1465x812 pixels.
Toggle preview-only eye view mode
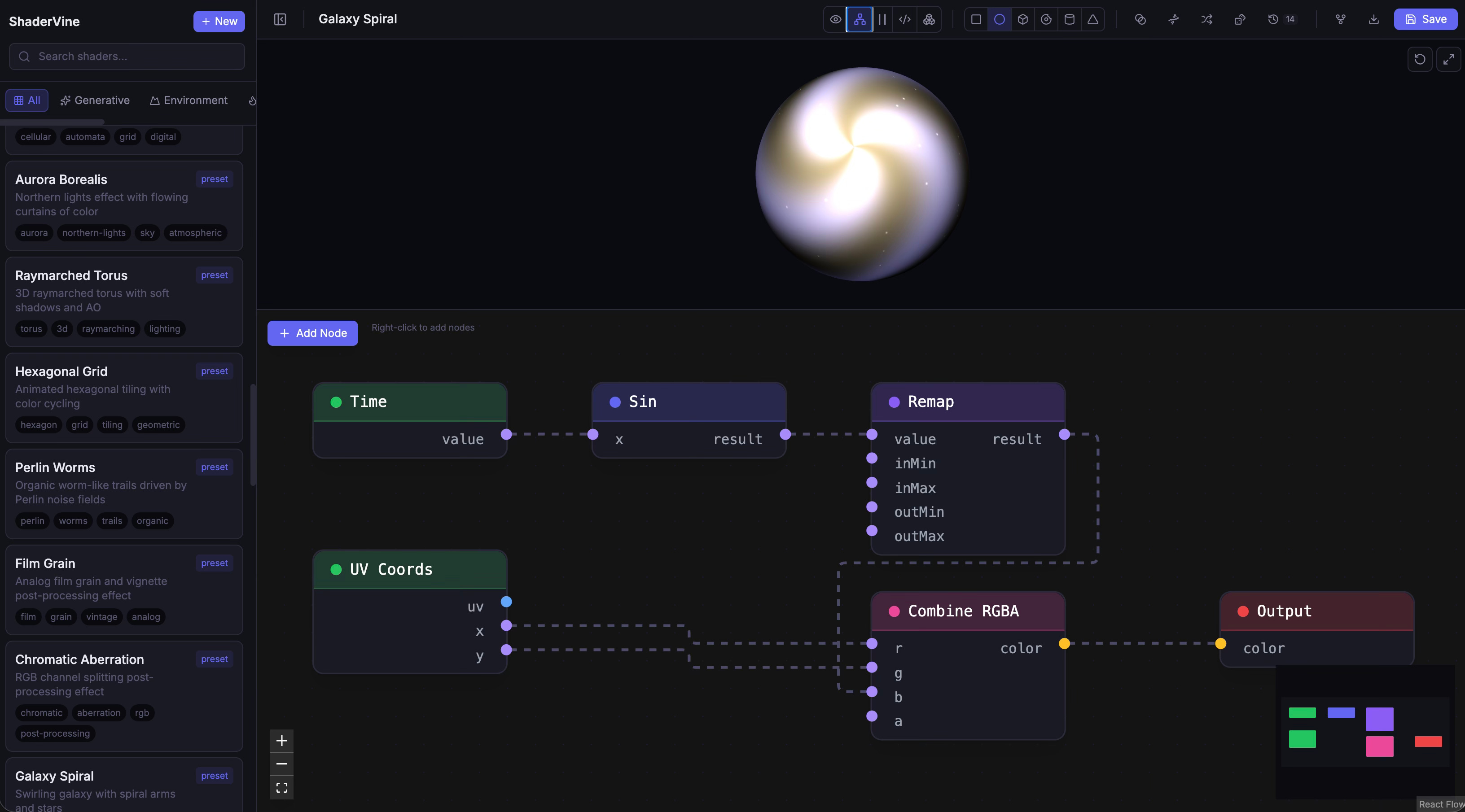point(835,19)
